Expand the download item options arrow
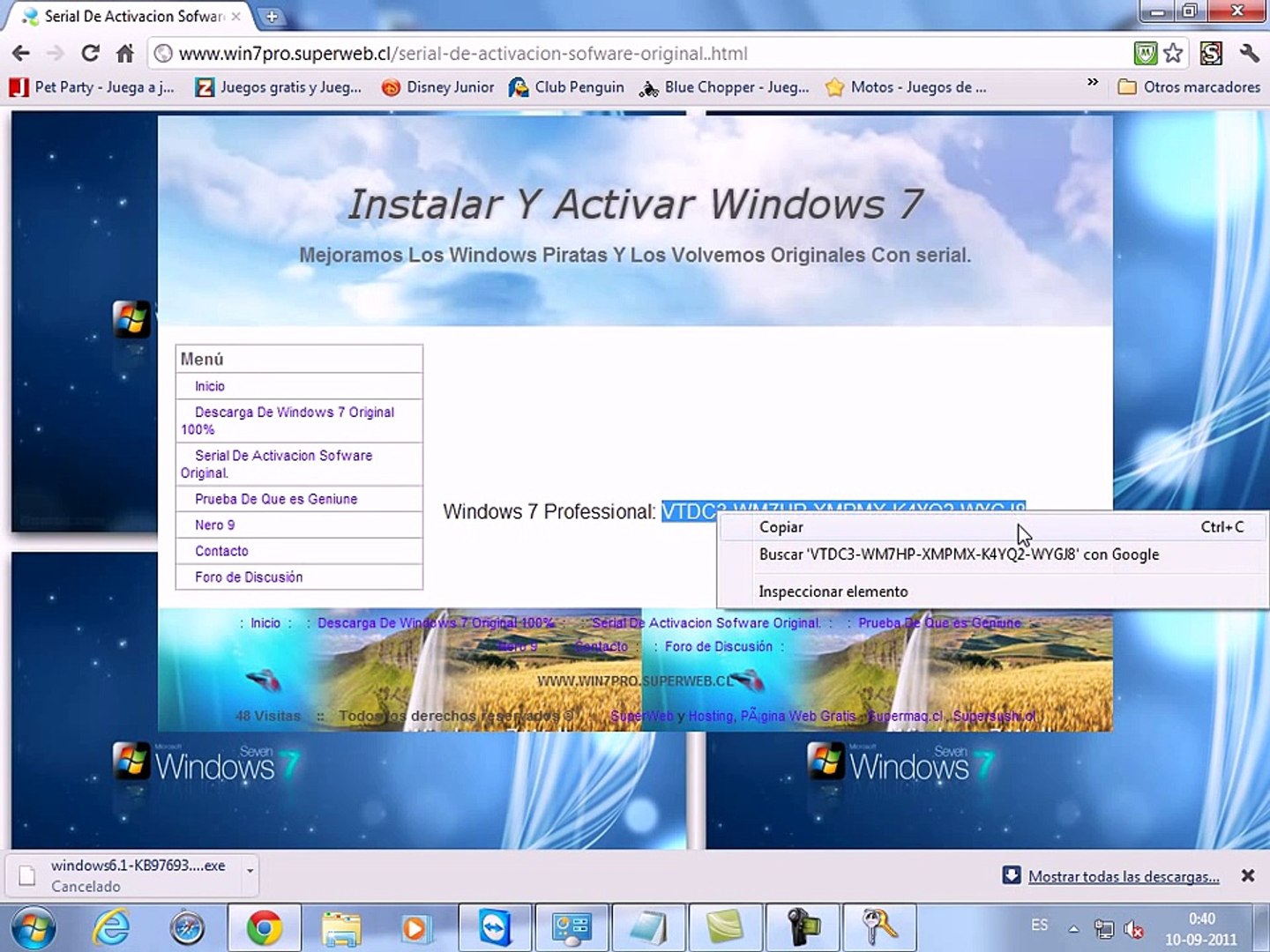1270x952 pixels. (250, 872)
